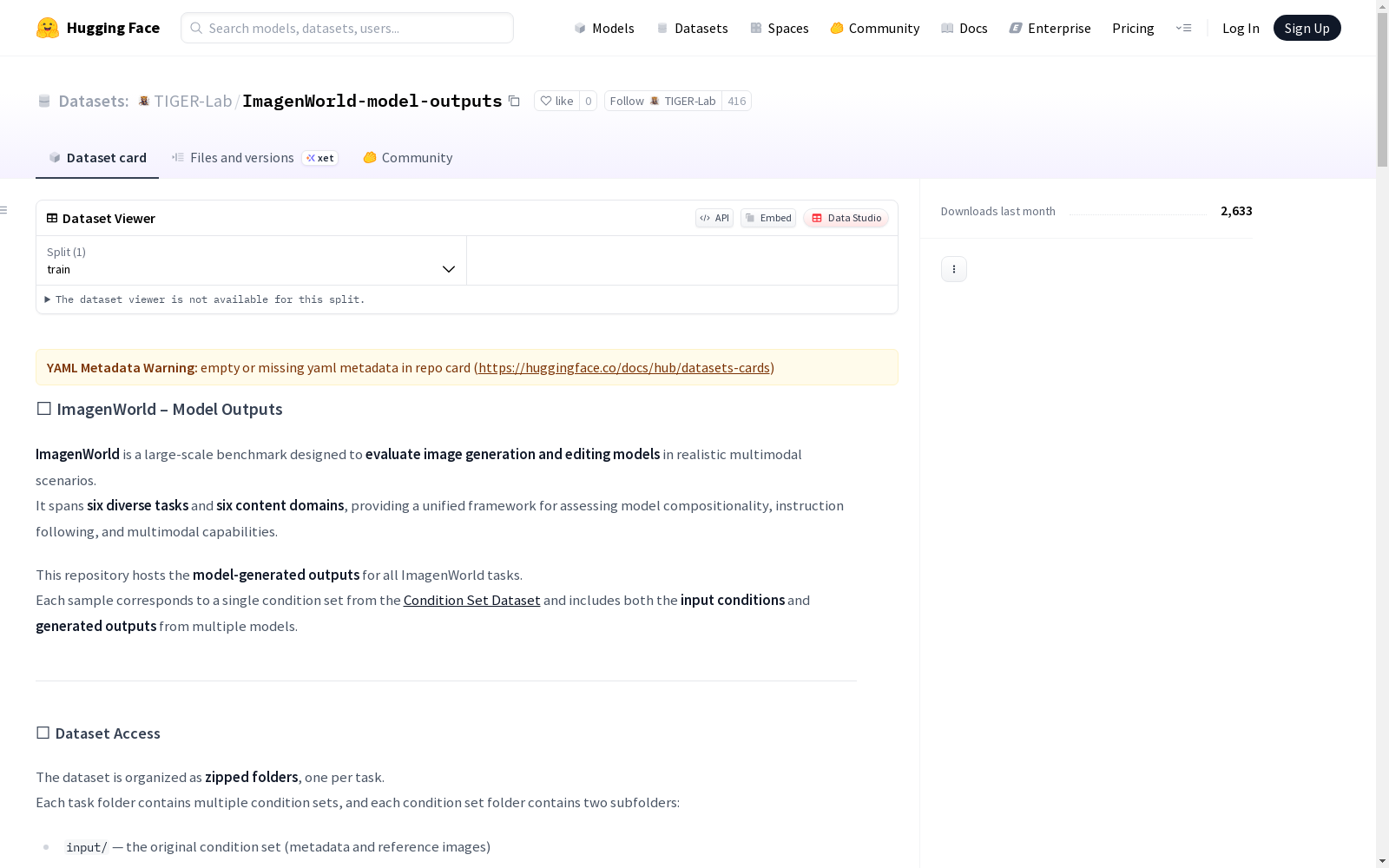The image size is (1389, 868).
Task: Visit the Enterprise page
Action: point(1050,28)
